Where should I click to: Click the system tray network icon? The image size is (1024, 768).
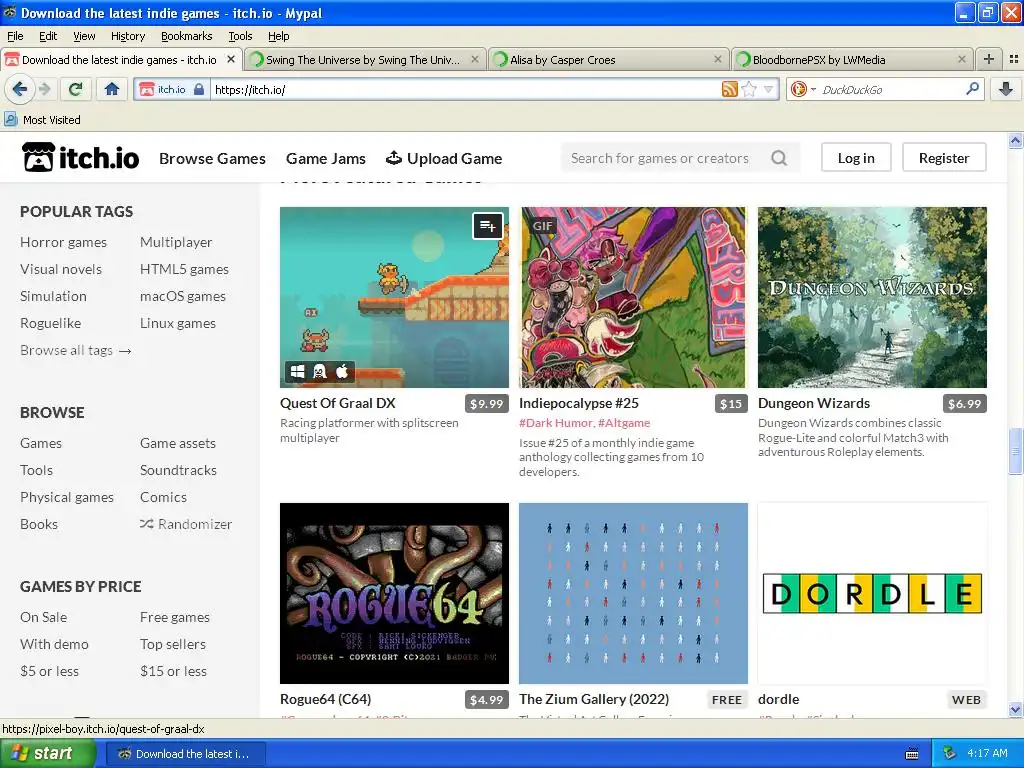click(950, 754)
